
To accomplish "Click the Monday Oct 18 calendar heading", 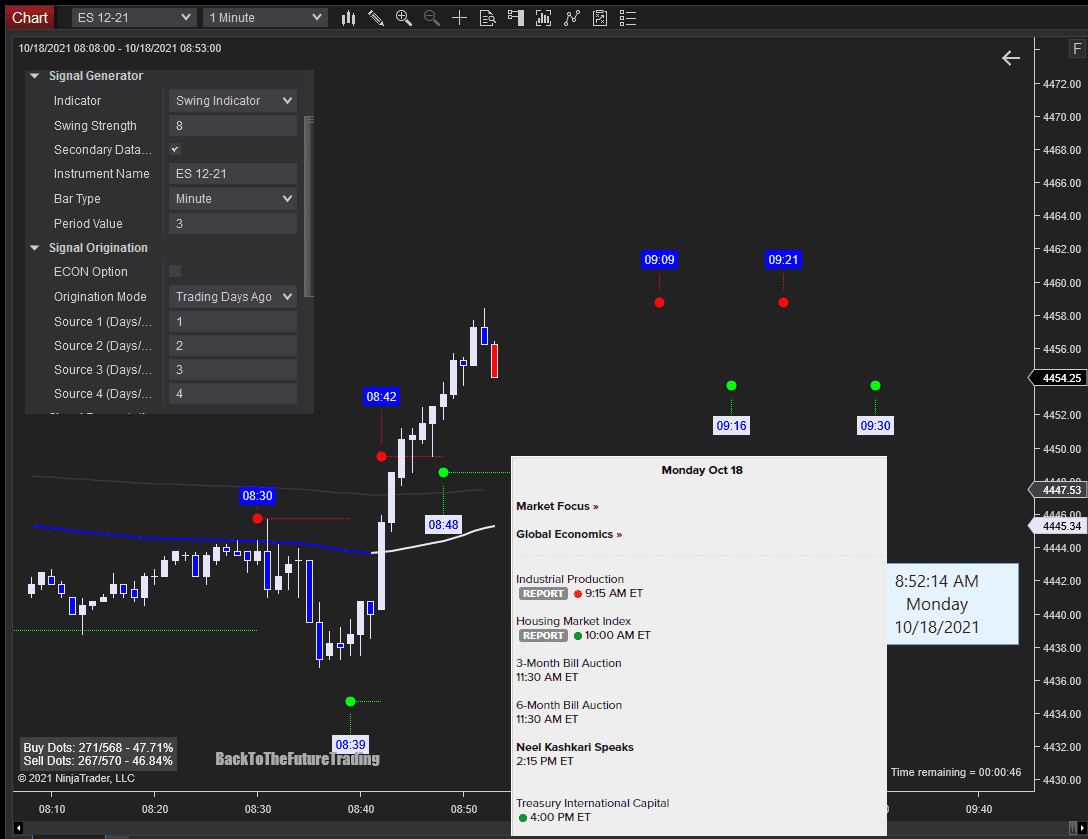I will coord(702,470).
